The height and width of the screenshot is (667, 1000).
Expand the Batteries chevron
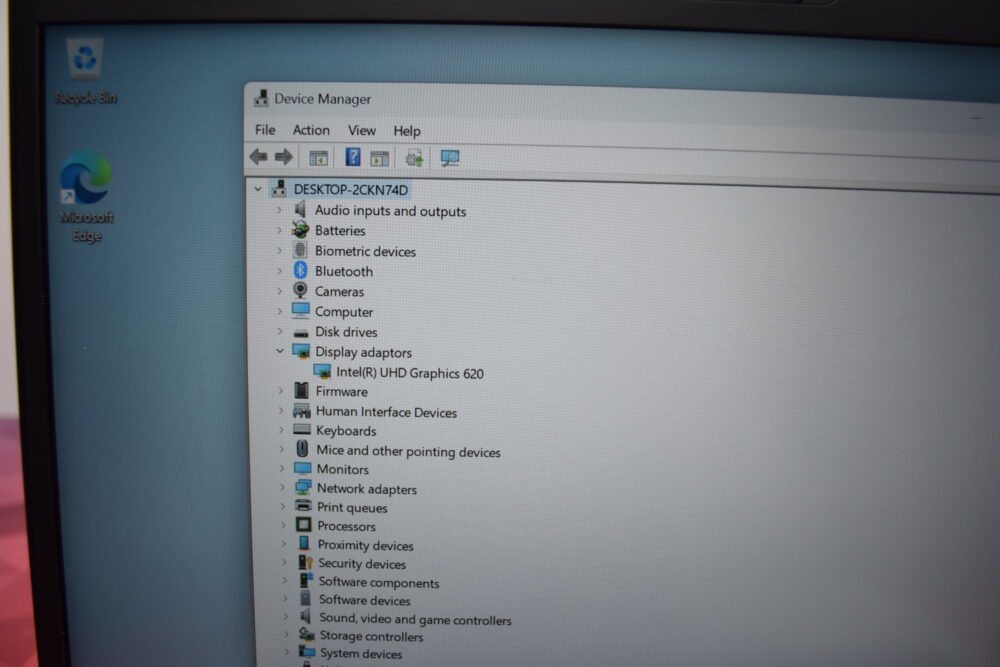(279, 230)
